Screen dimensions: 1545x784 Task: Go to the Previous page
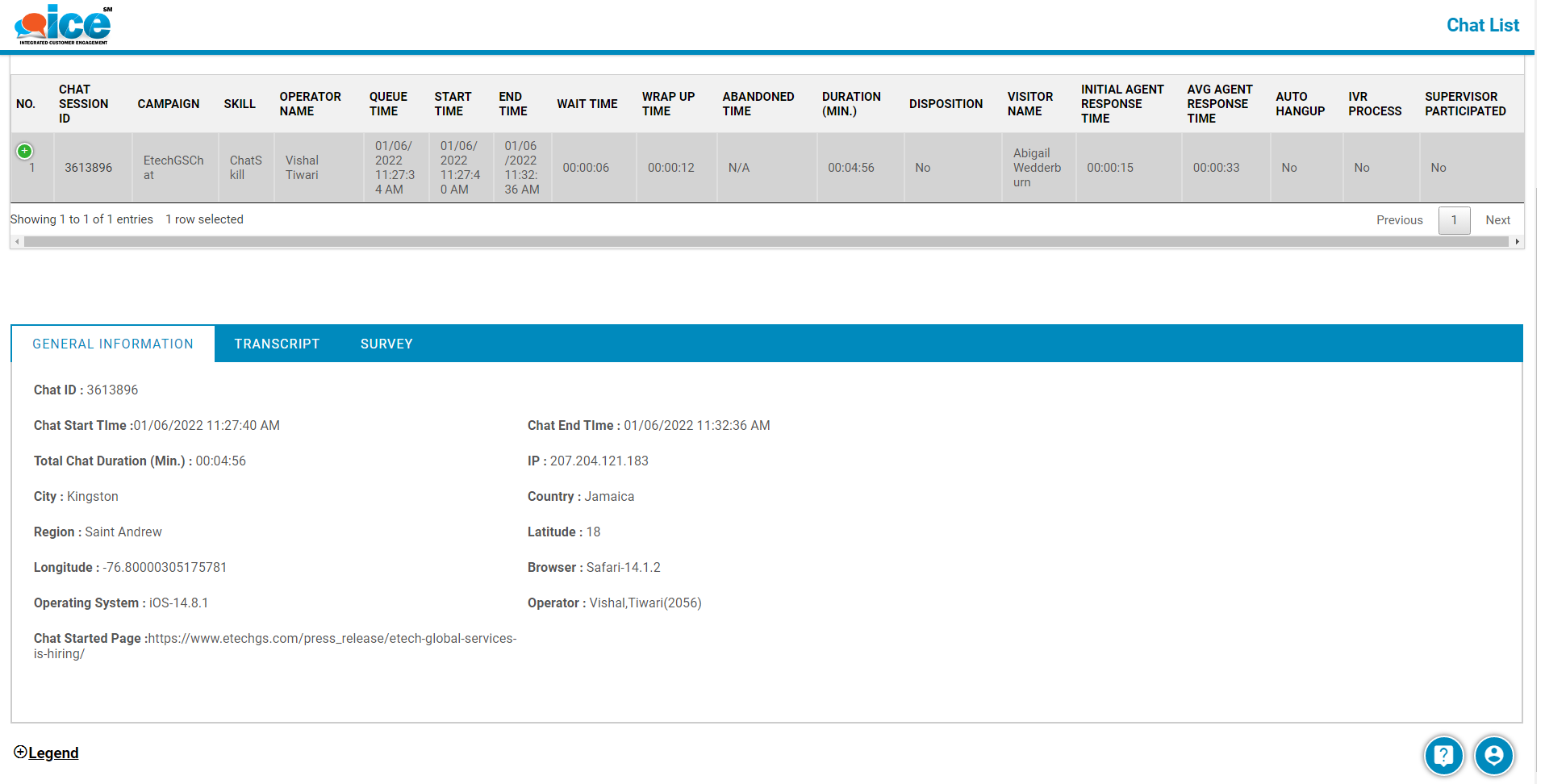(x=1399, y=220)
